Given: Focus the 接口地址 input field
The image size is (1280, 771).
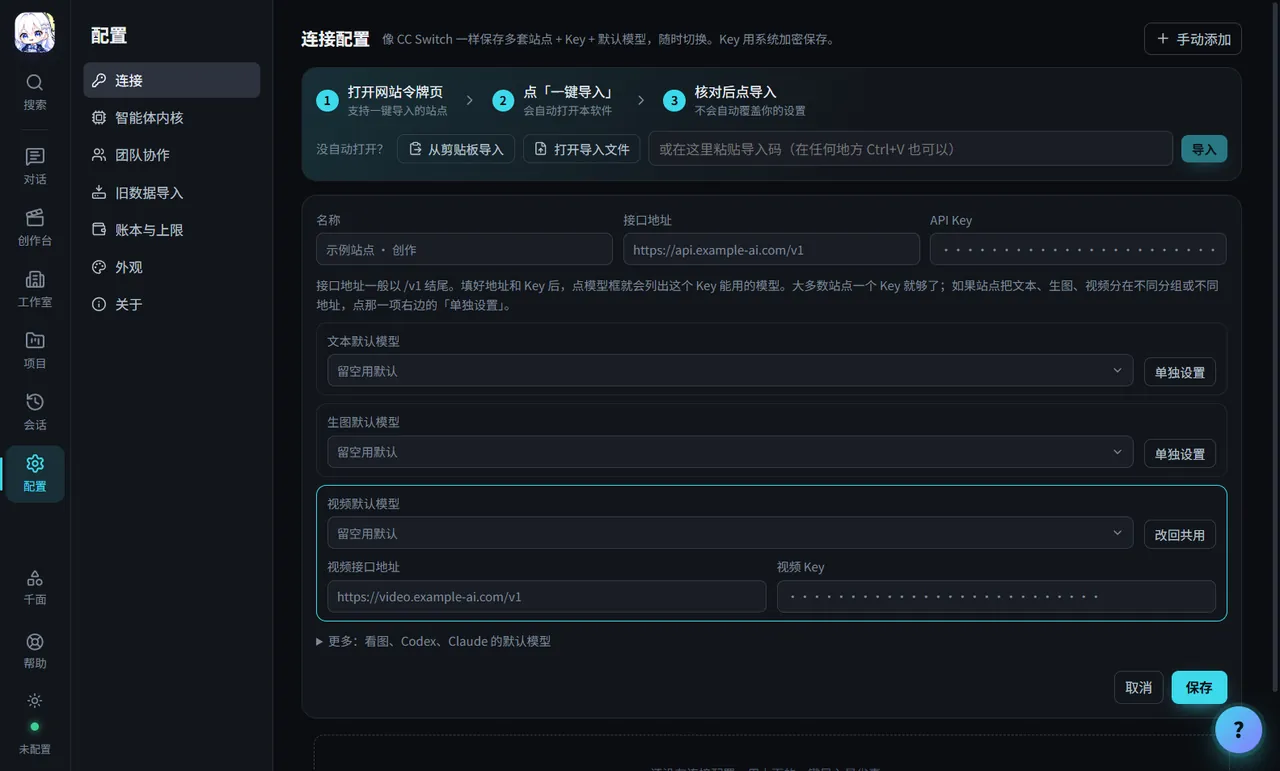Looking at the screenshot, I should [771, 249].
